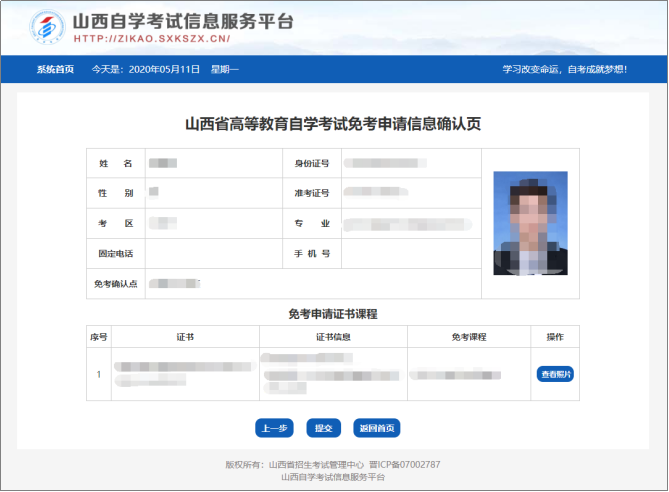Click the 证书信息 column header
669x492 pixels.
tap(335, 337)
